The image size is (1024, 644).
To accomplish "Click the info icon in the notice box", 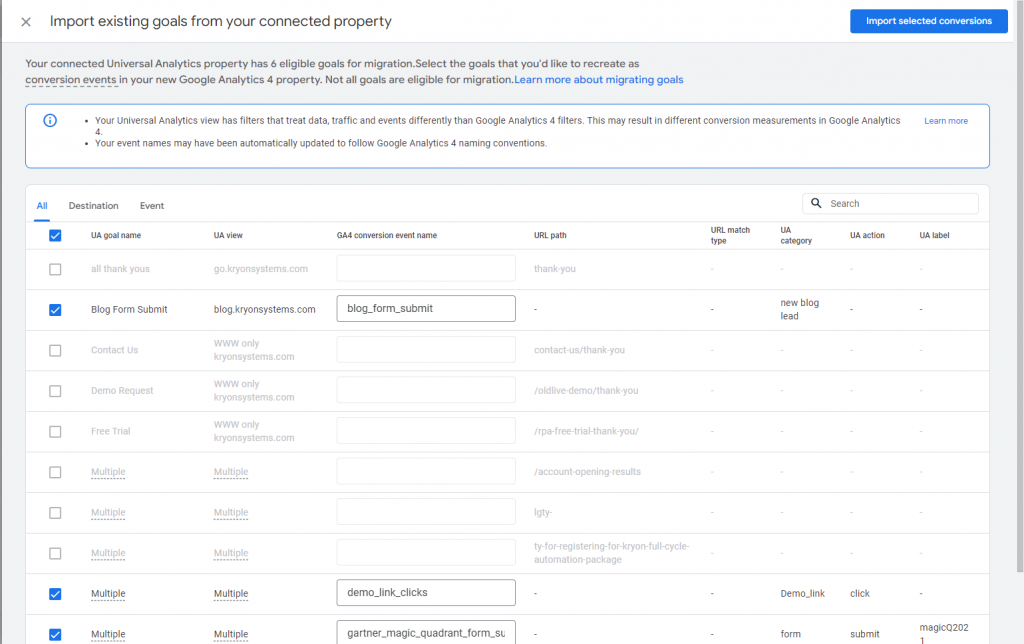I will (50, 121).
